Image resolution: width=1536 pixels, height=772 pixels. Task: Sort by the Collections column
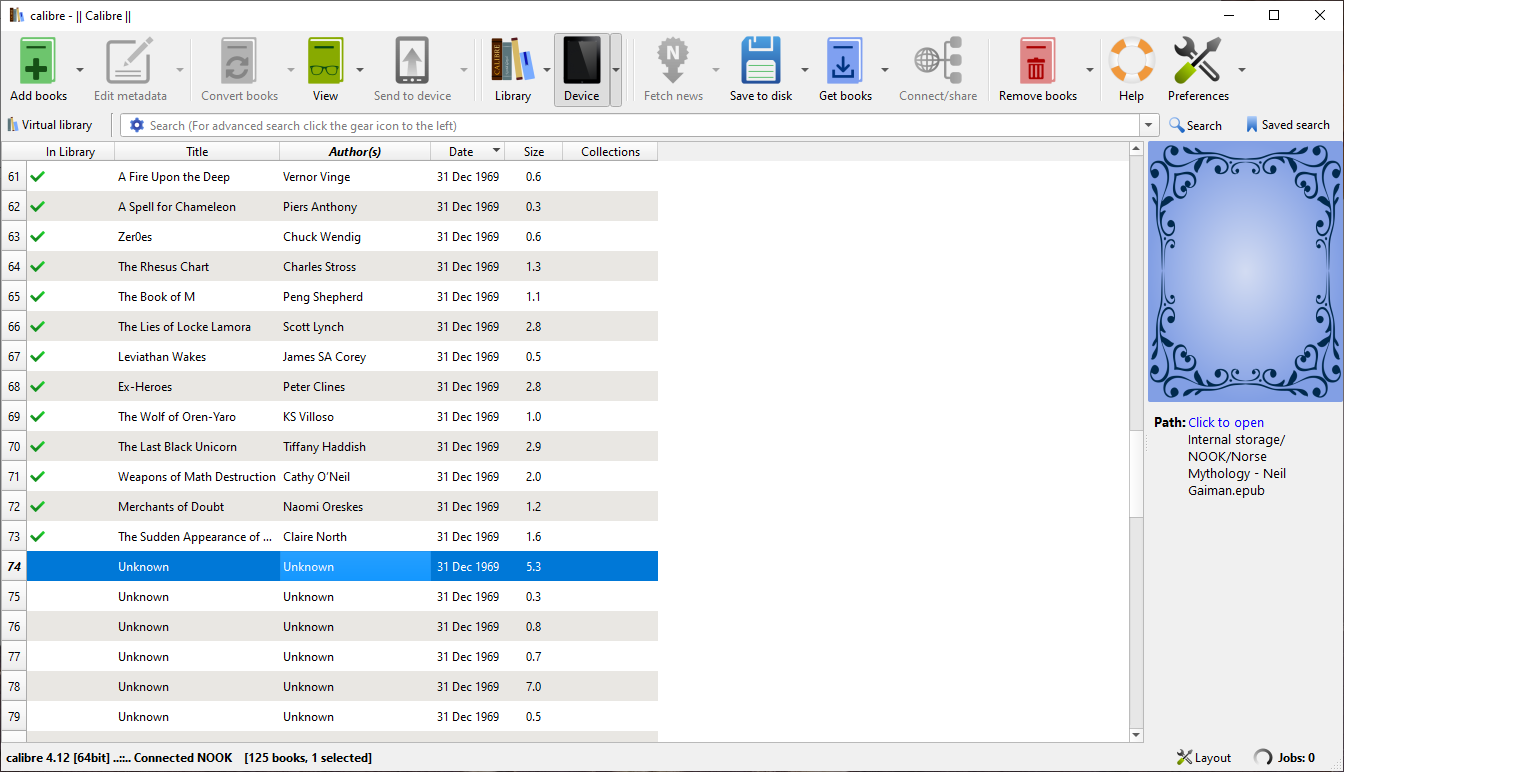point(610,152)
